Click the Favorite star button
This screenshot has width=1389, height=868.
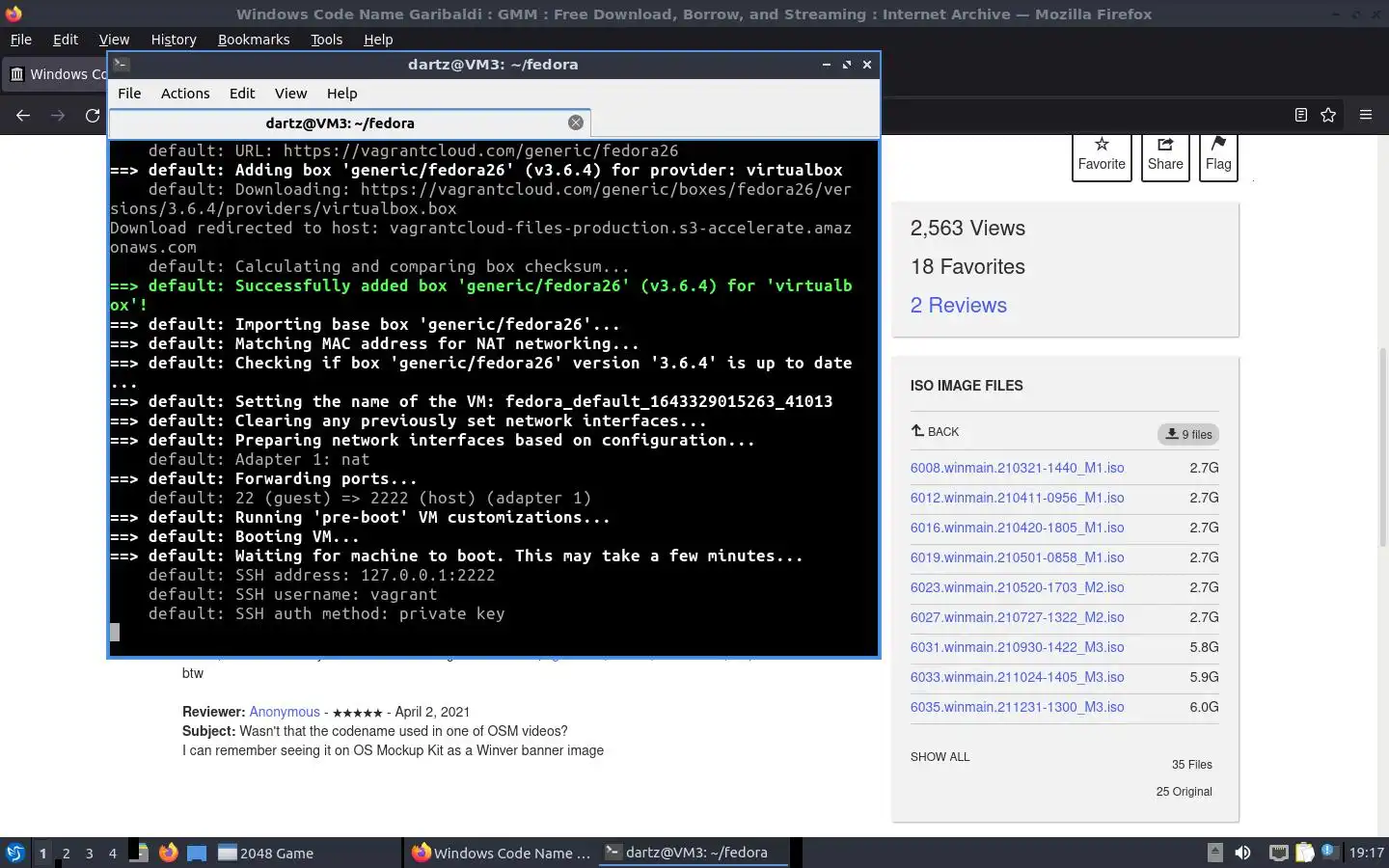pyautogui.click(x=1102, y=156)
